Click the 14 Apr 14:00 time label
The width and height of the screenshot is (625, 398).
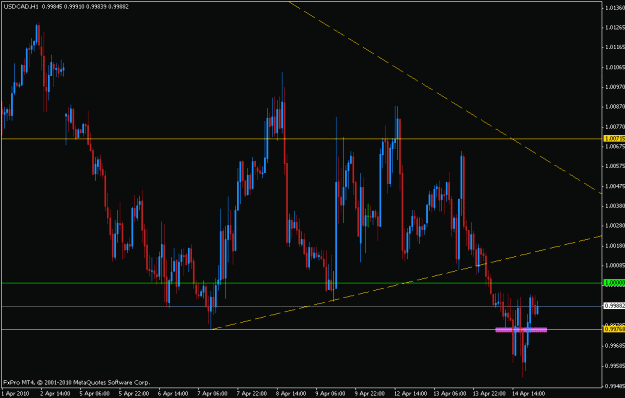coord(529,394)
